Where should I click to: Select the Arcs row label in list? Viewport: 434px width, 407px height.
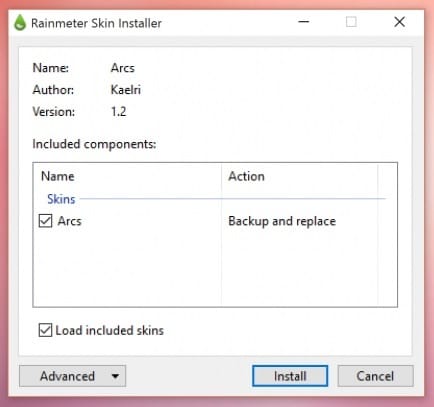(x=69, y=221)
